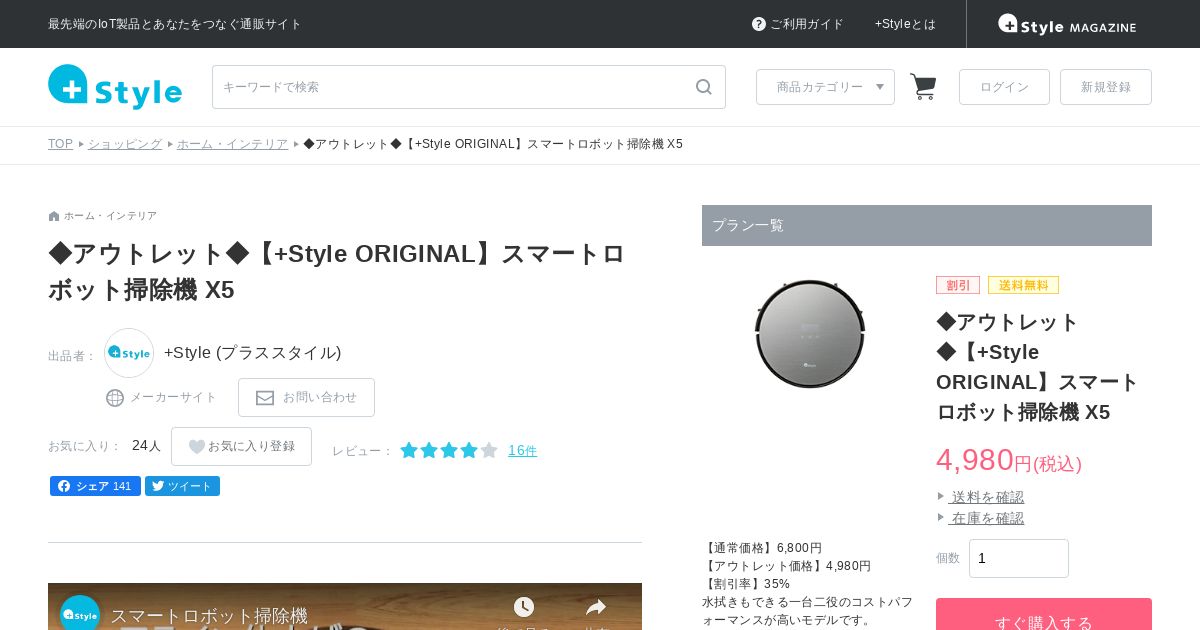Open +Style Magazine logo link

(1067, 24)
